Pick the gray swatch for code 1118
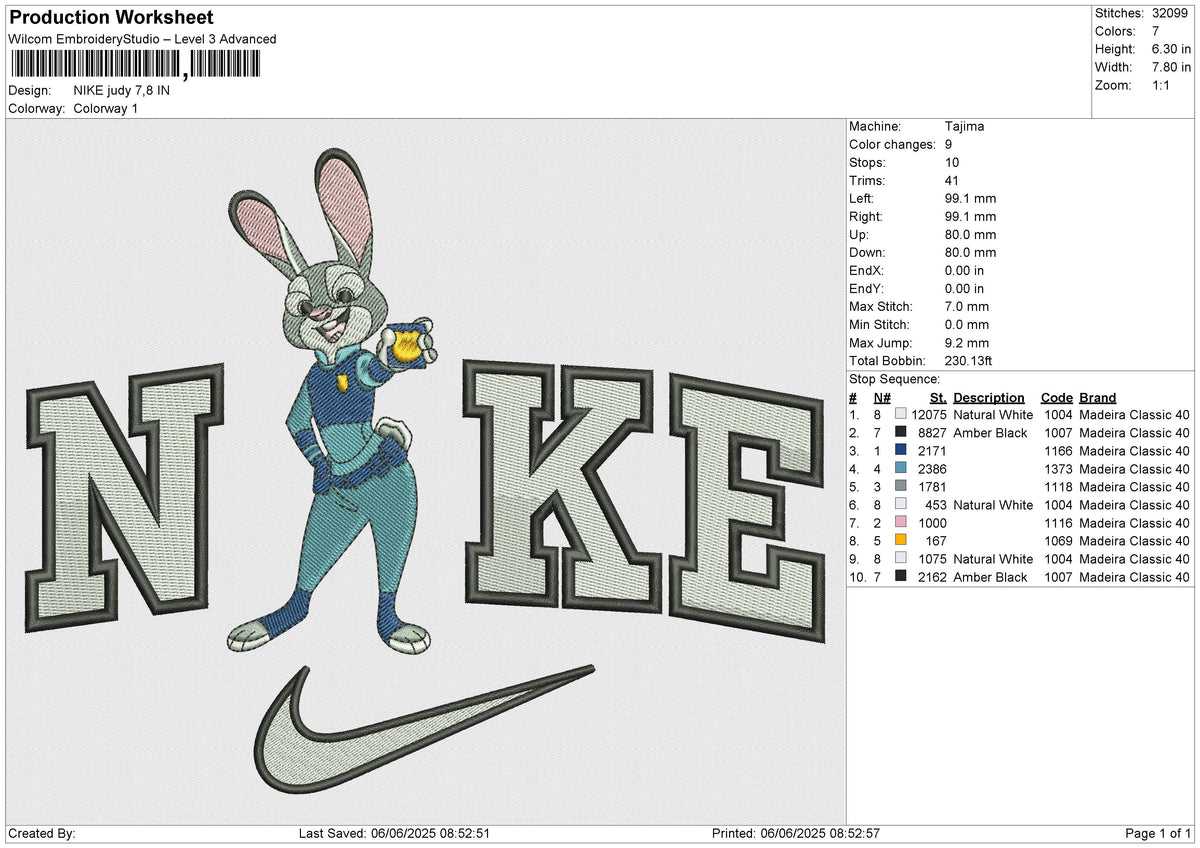The width and height of the screenshot is (1200, 848). point(901,487)
